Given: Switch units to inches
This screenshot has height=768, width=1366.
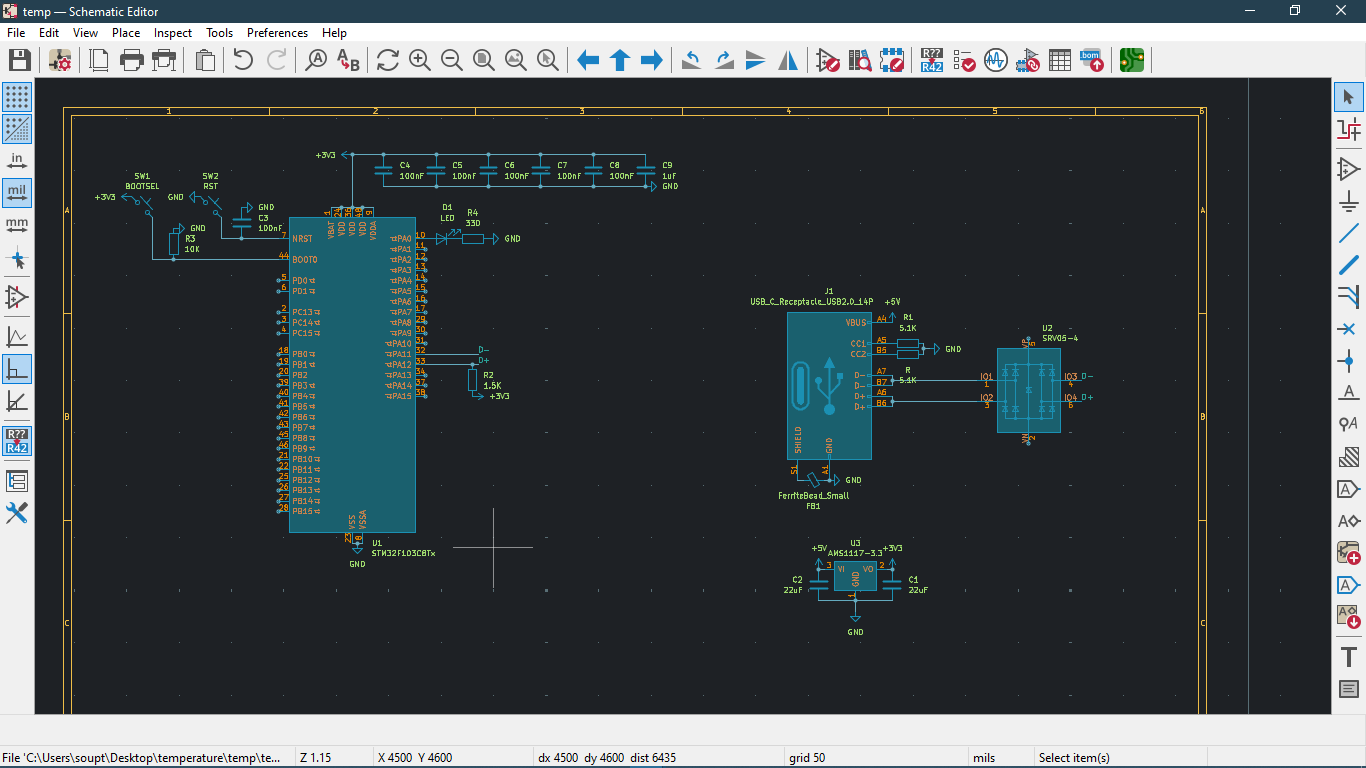Looking at the screenshot, I should (17, 160).
